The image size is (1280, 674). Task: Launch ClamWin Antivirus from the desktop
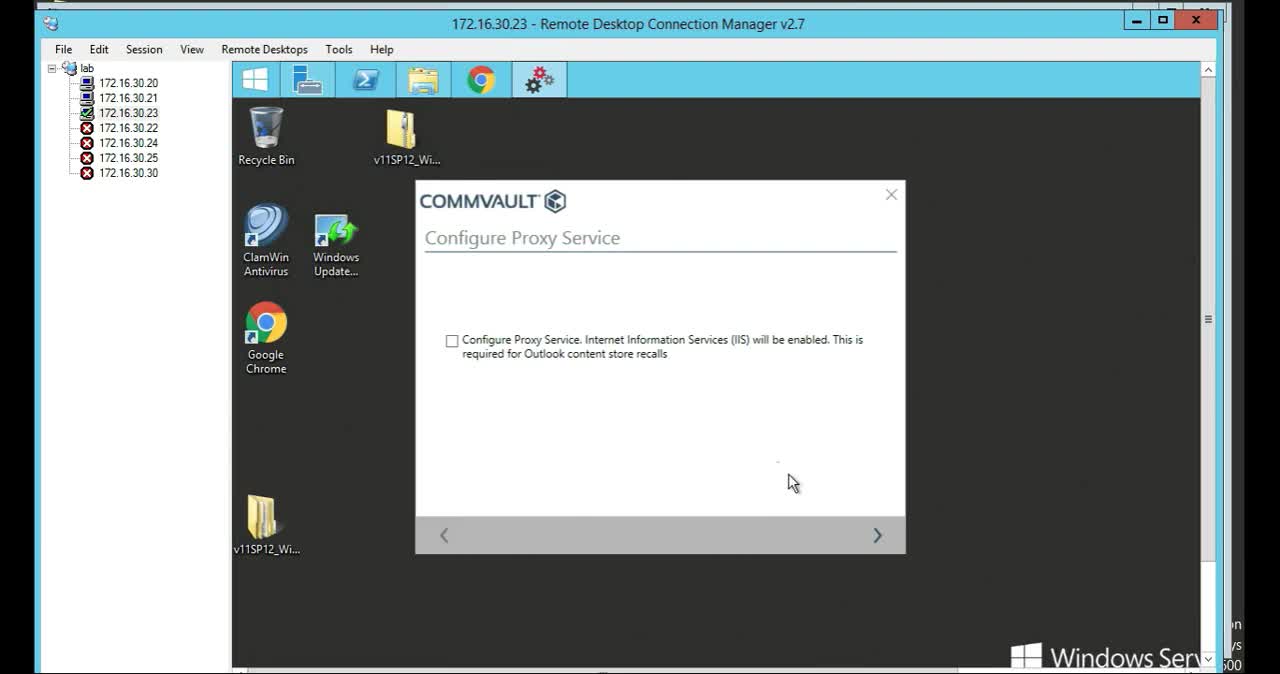click(265, 225)
